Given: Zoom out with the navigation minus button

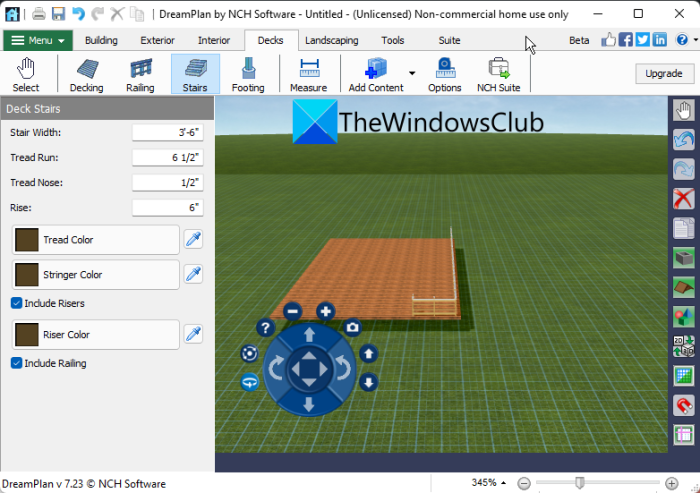Looking at the screenshot, I should pyautogui.click(x=293, y=311).
